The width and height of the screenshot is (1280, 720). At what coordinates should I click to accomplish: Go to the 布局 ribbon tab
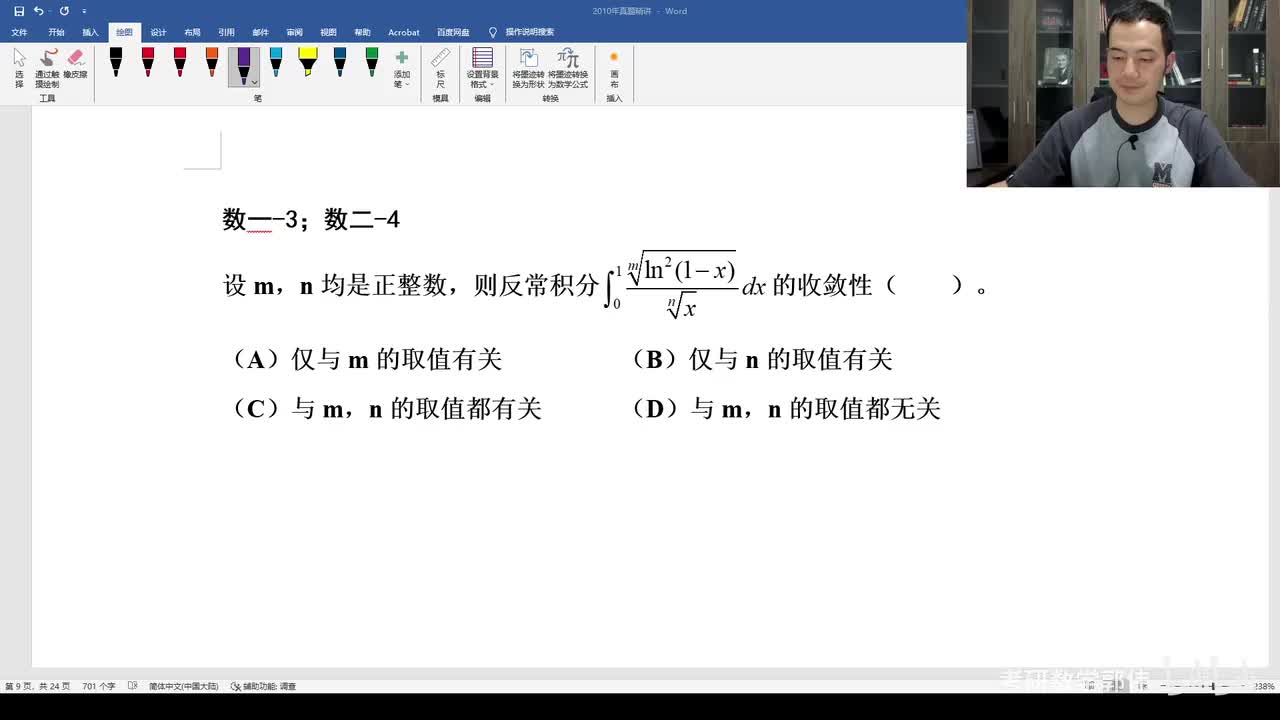pos(192,33)
